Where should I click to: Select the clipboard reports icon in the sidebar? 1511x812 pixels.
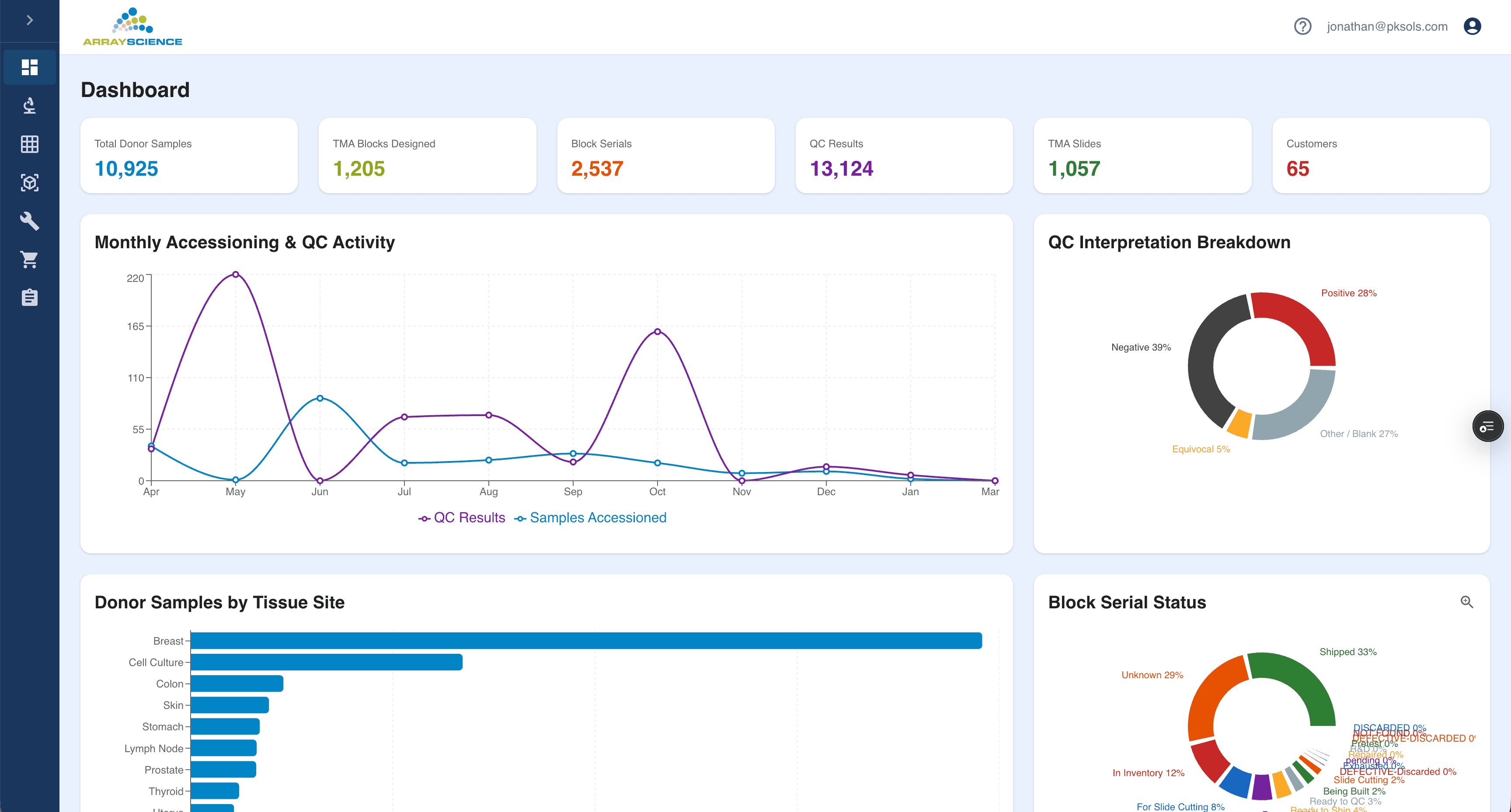click(x=29, y=298)
